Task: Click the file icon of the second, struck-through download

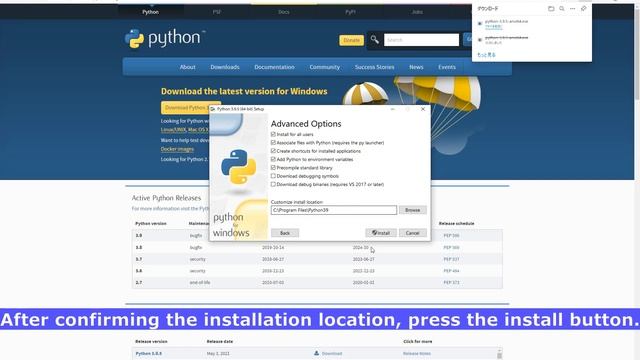Action: click(x=480, y=40)
